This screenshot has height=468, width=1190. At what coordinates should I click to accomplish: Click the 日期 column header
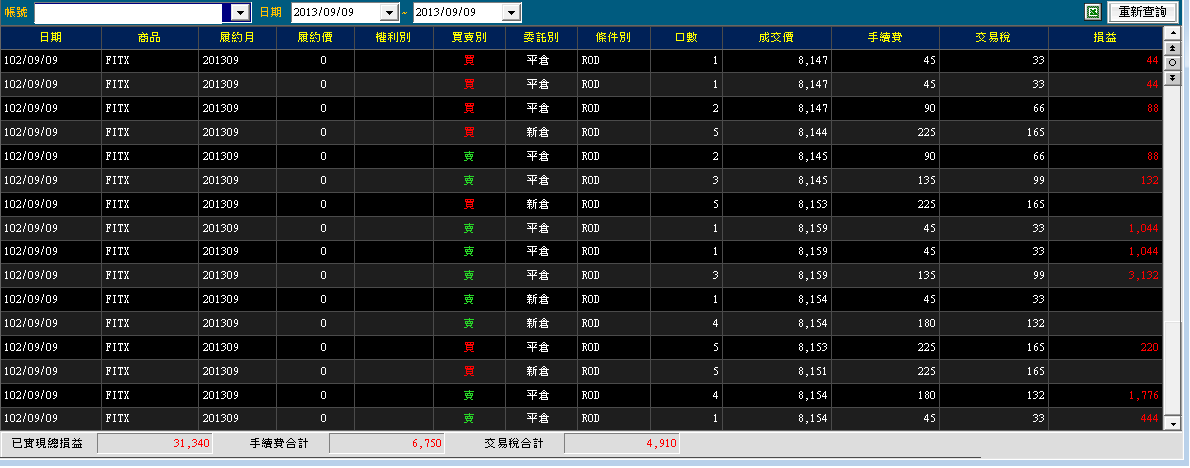click(51, 38)
